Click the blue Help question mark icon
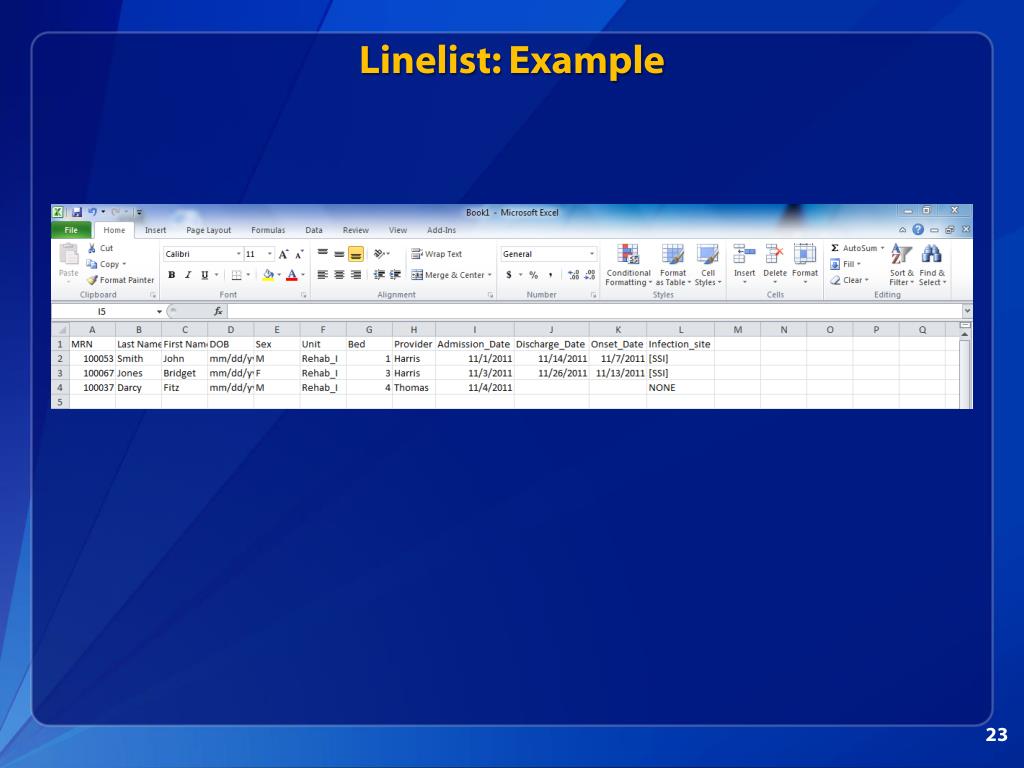This screenshot has width=1024, height=768. (918, 229)
